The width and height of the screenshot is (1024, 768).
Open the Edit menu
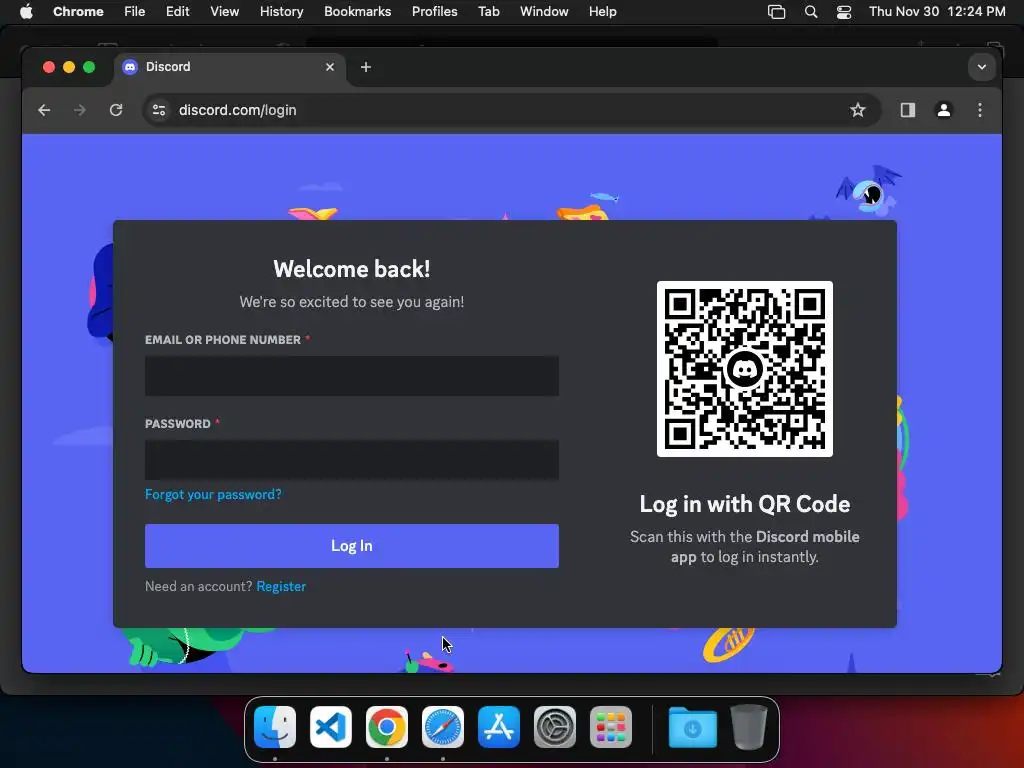[x=178, y=12]
